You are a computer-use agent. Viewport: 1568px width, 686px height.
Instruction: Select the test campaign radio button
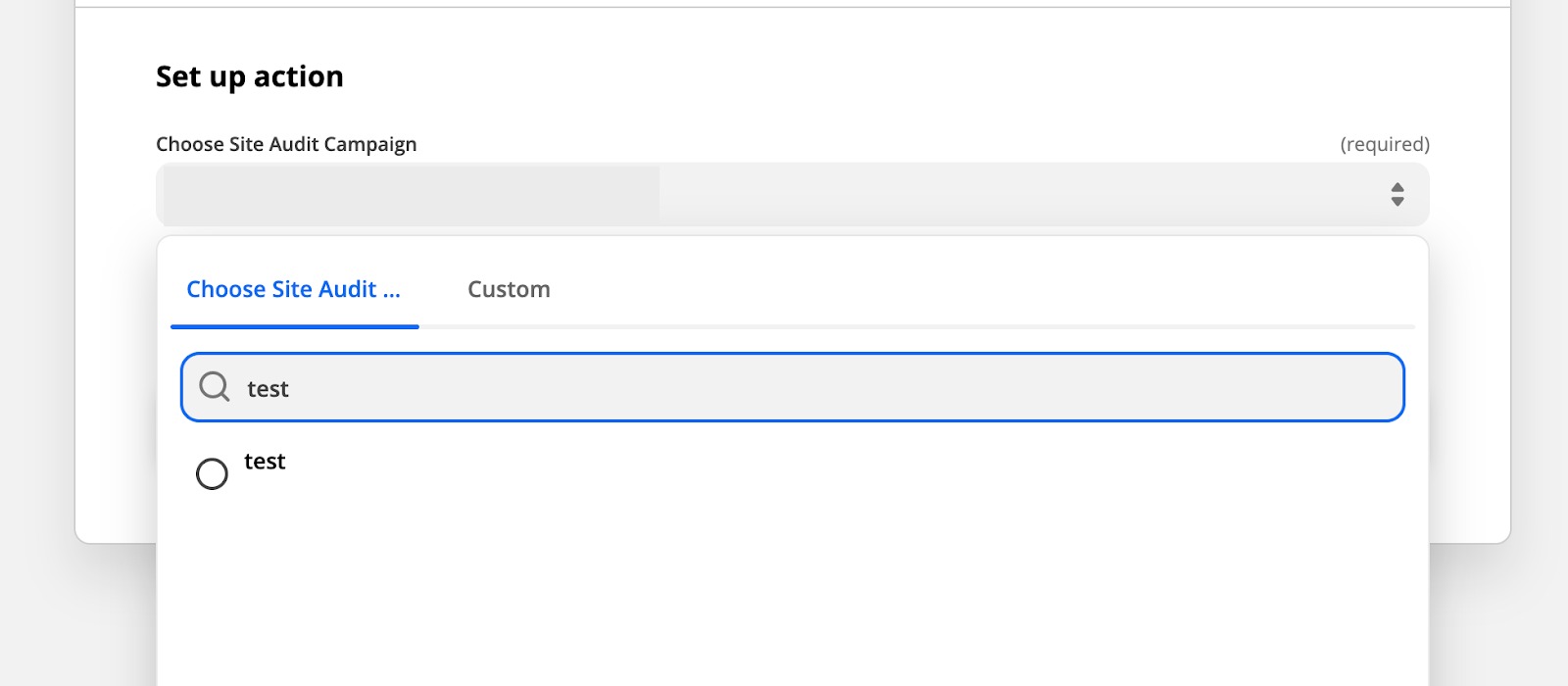(211, 473)
